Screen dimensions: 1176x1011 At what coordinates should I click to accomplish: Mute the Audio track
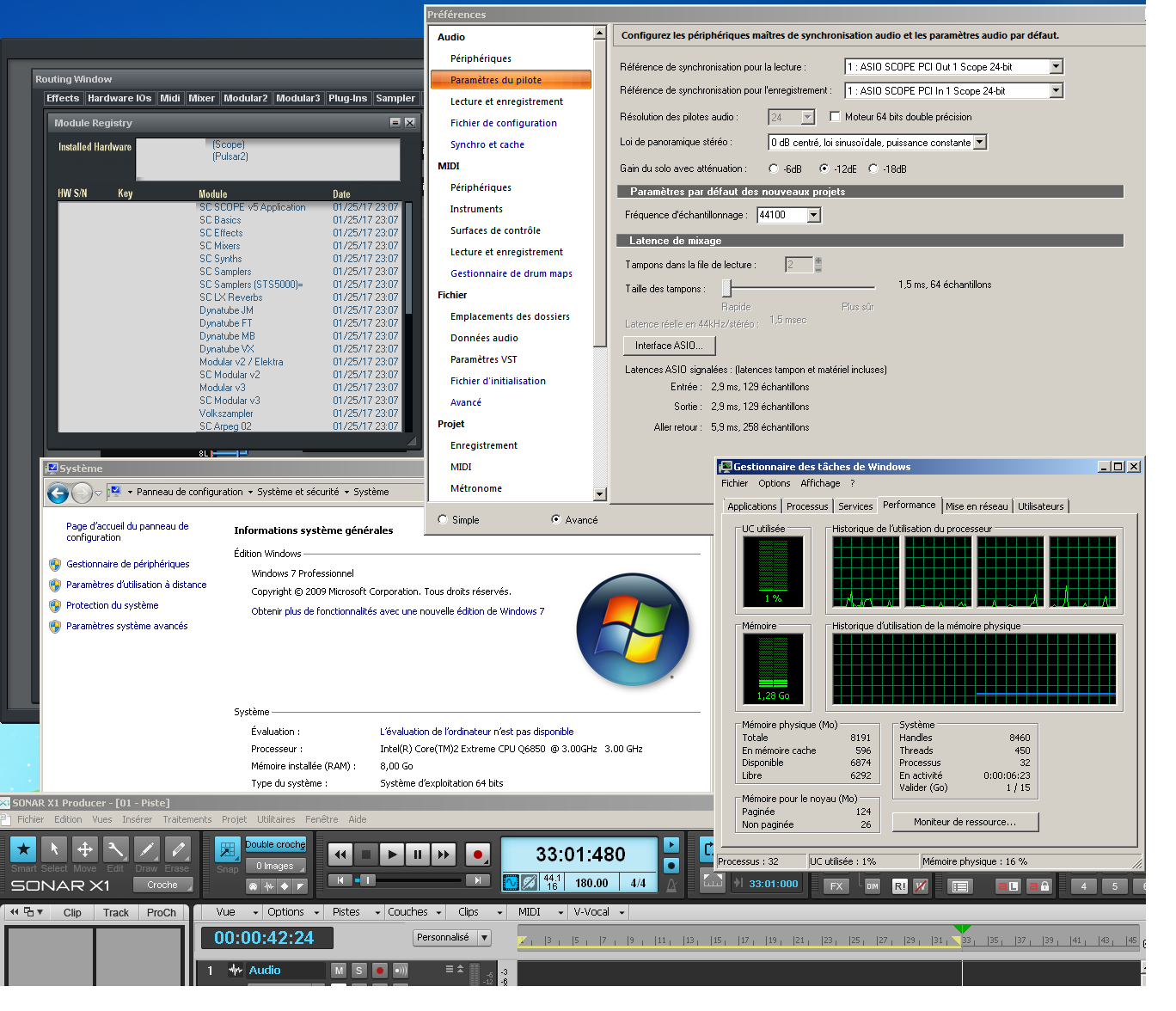[339, 971]
